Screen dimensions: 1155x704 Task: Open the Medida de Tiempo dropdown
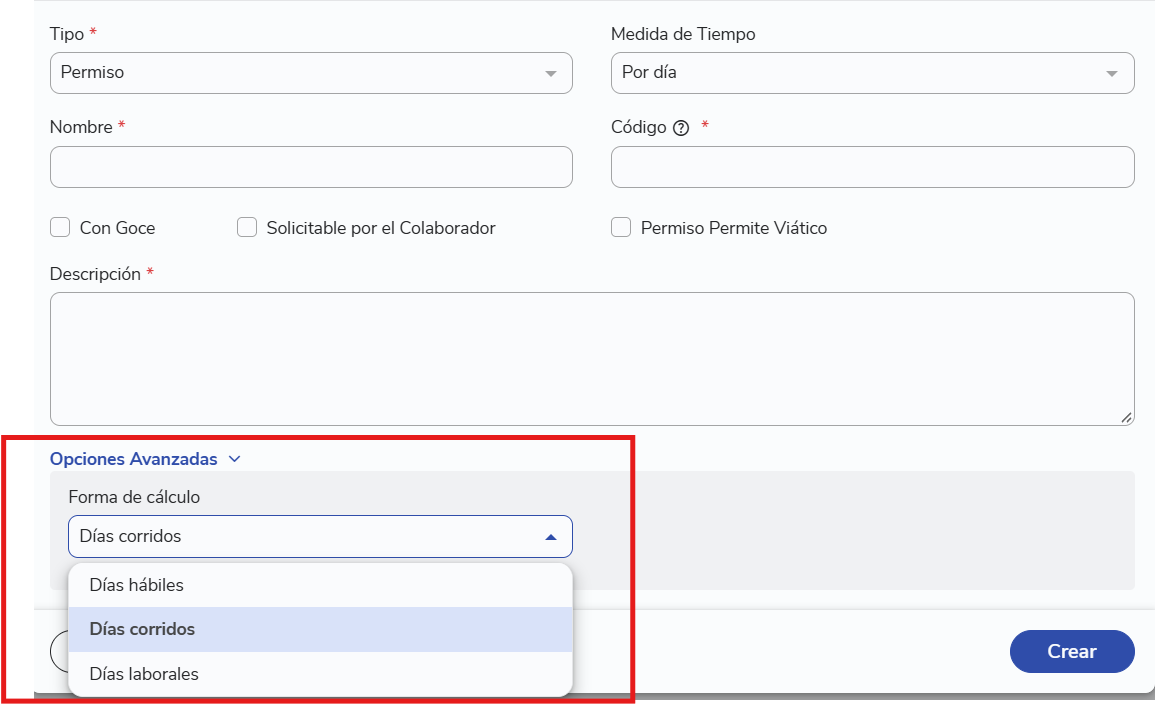872,73
